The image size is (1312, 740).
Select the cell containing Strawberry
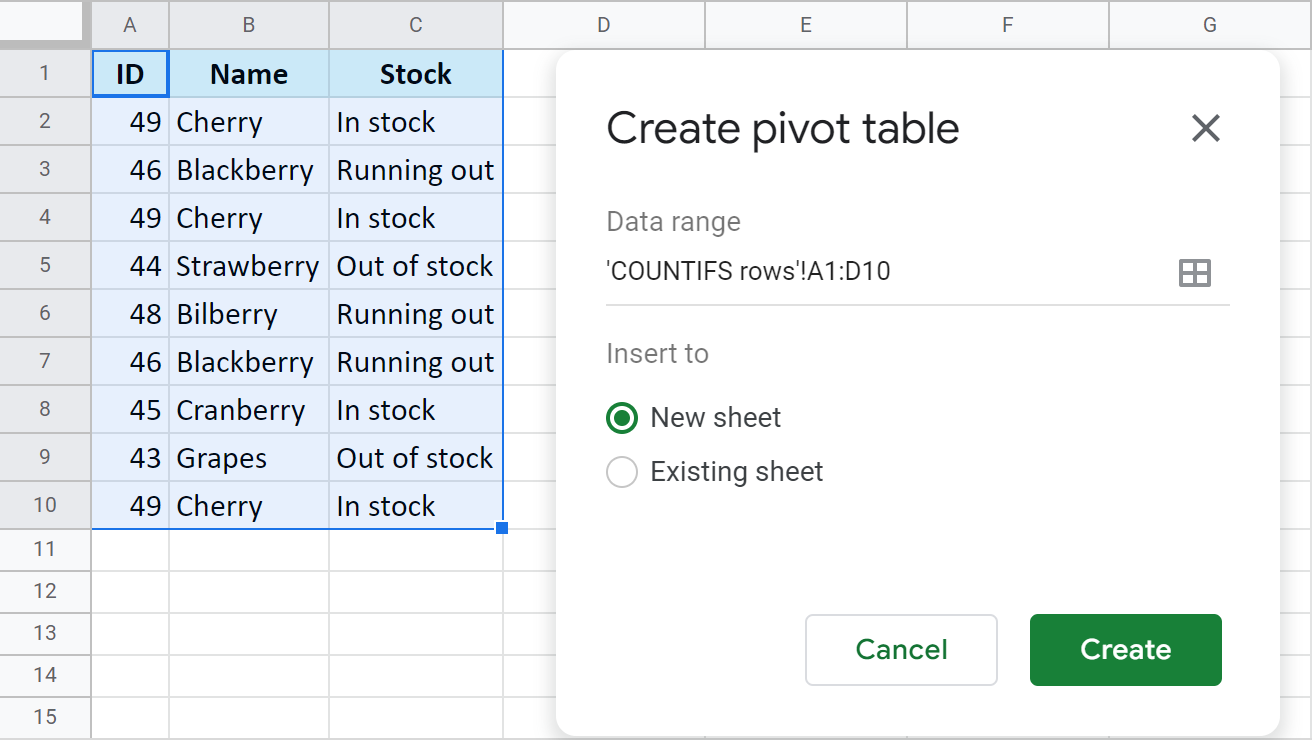click(x=248, y=265)
